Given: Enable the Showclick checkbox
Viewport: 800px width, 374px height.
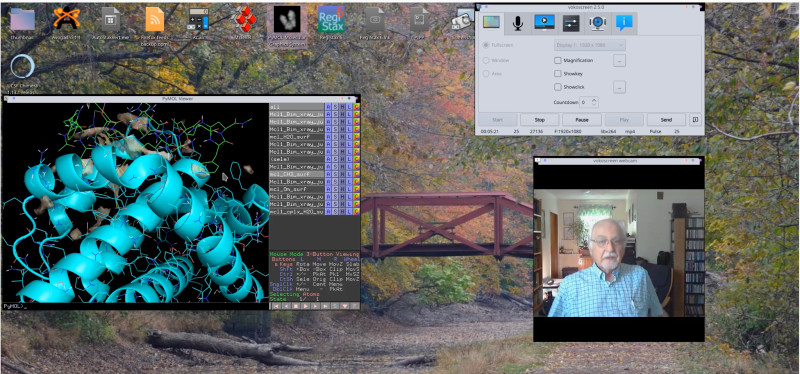Looking at the screenshot, I should (558, 87).
